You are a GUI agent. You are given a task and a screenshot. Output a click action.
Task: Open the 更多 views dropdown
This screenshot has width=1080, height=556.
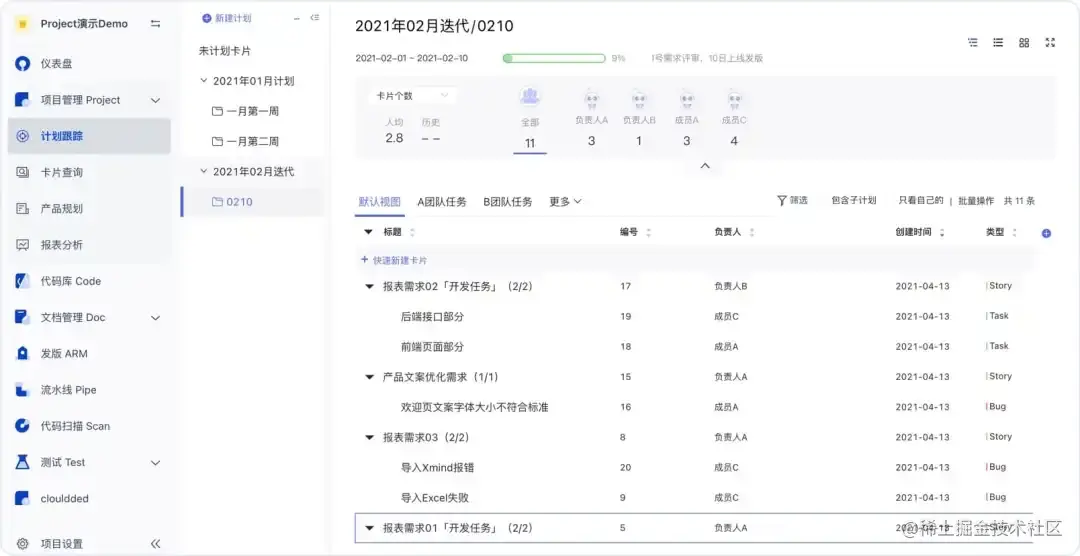[565, 202]
